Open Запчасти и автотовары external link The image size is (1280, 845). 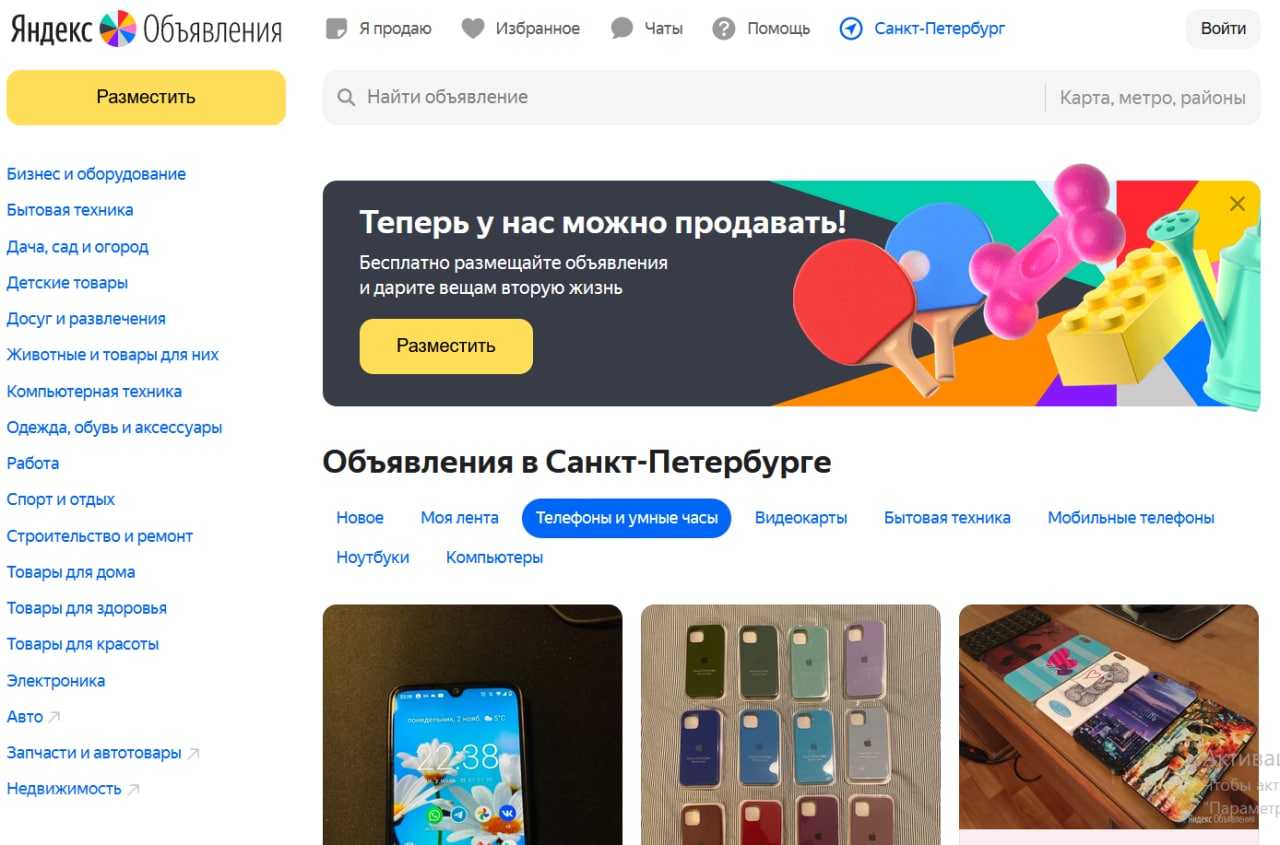[x=103, y=753]
